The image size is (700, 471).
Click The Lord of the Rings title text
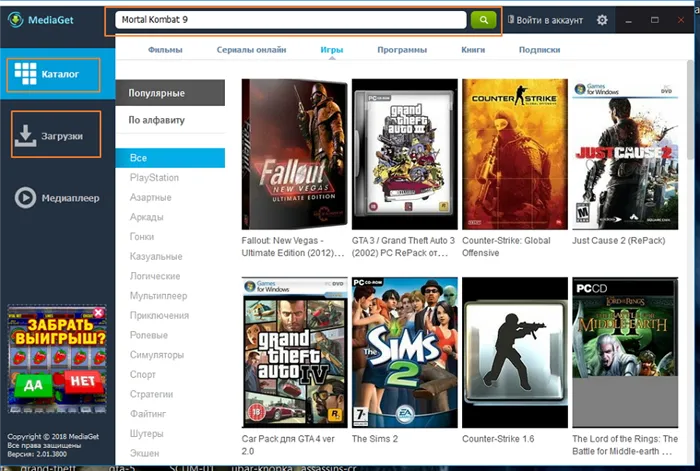click(x=625, y=445)
